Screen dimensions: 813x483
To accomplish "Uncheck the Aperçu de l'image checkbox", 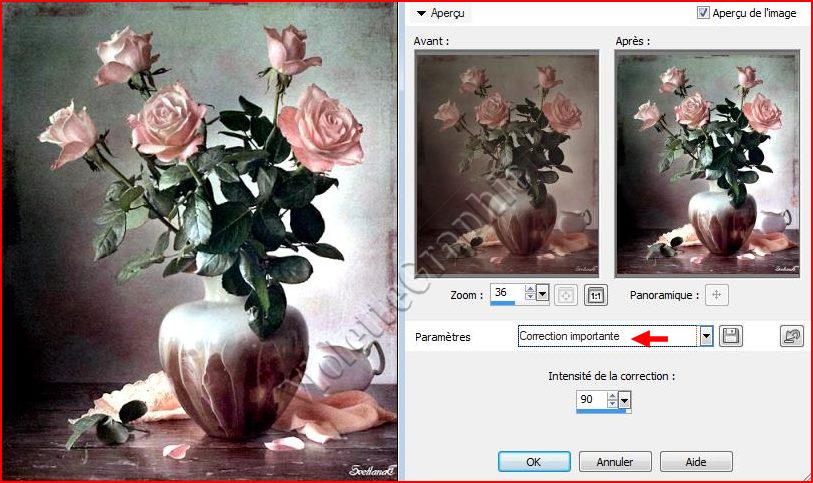I will click(703, 13).
